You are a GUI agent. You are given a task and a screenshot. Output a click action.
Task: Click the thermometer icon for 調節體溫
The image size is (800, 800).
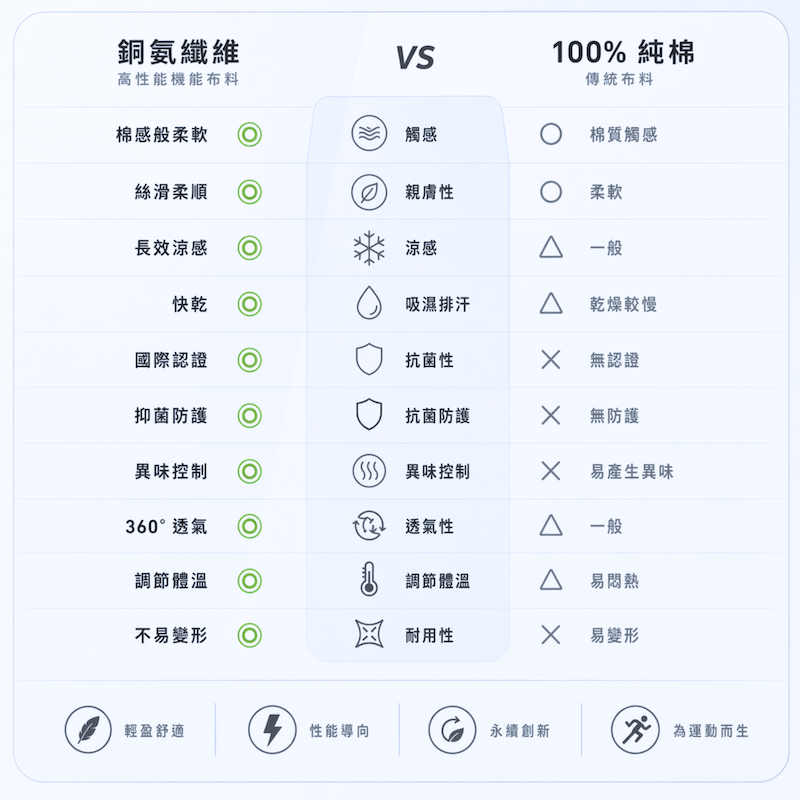coord(369,580)
